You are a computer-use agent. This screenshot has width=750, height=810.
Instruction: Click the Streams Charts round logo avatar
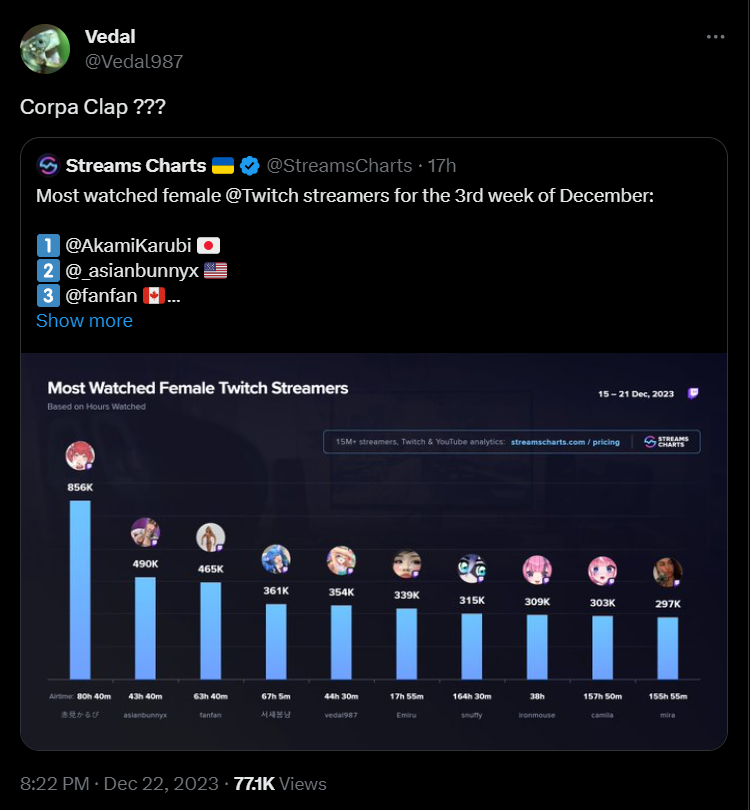click(x=47, y=166)
